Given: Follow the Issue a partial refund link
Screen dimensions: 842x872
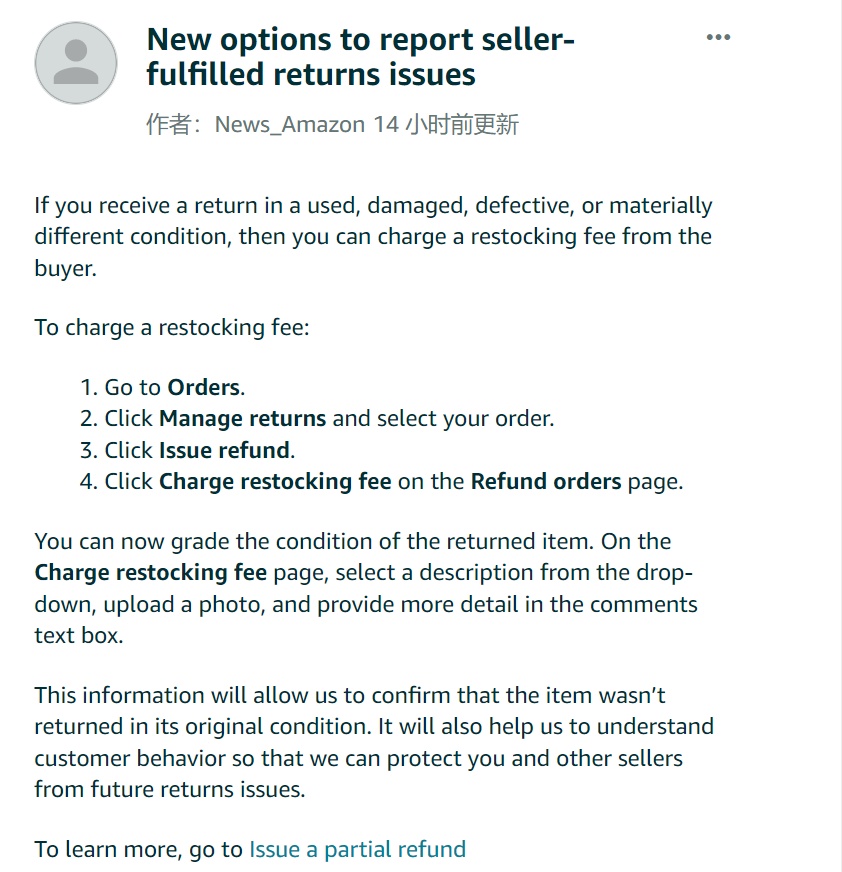Looking at the screenshot, I should click(x=358, y=850).
